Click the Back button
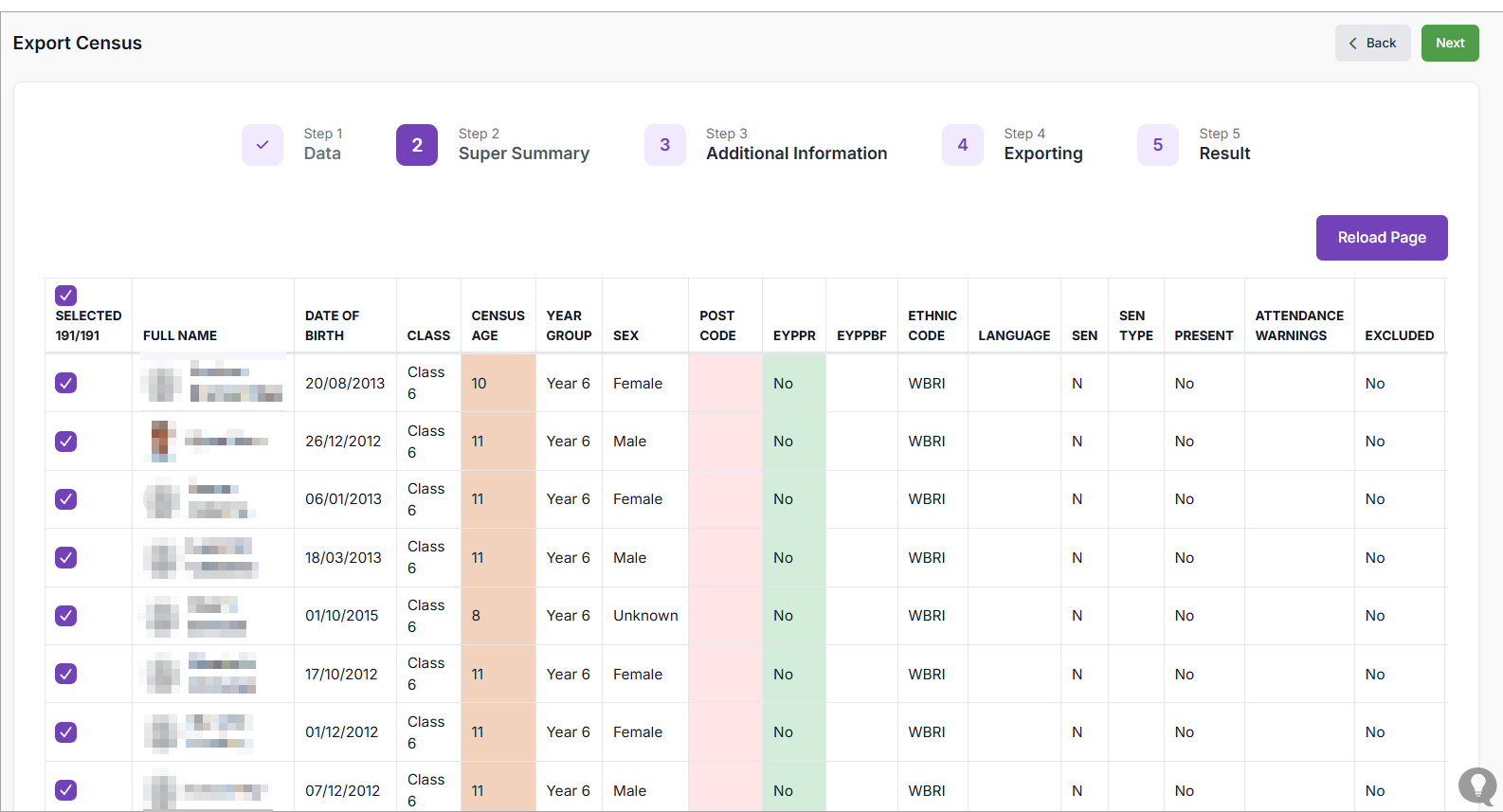The height and width of the screenshot is (812, 1503). (1372, 44)
